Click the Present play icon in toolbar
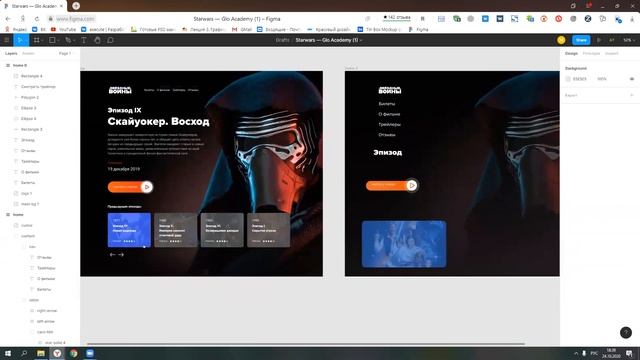The height and width of the screenshot is (360, 640). coord(599,40)
